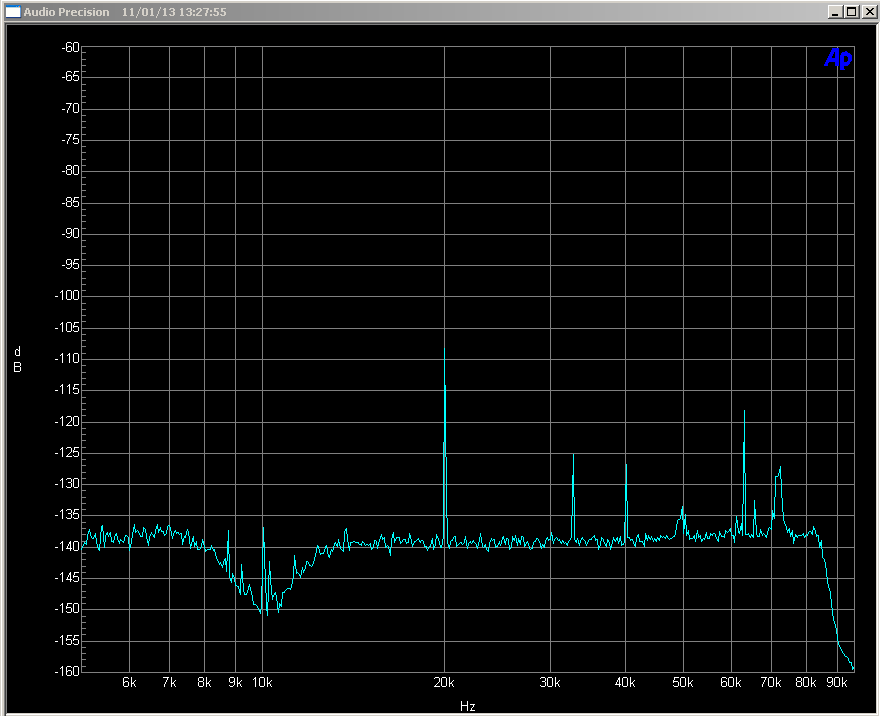
Task: Click the -100 dB axis label
Action: coord(67,296)
